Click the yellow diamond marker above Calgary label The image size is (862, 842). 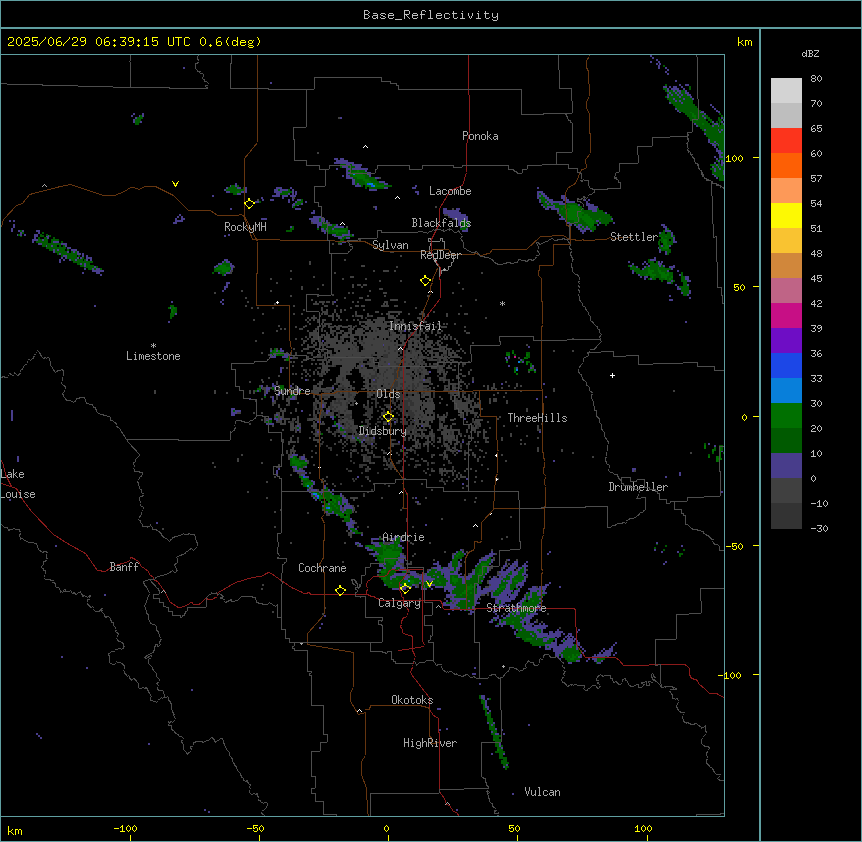(x=405, y=589)
